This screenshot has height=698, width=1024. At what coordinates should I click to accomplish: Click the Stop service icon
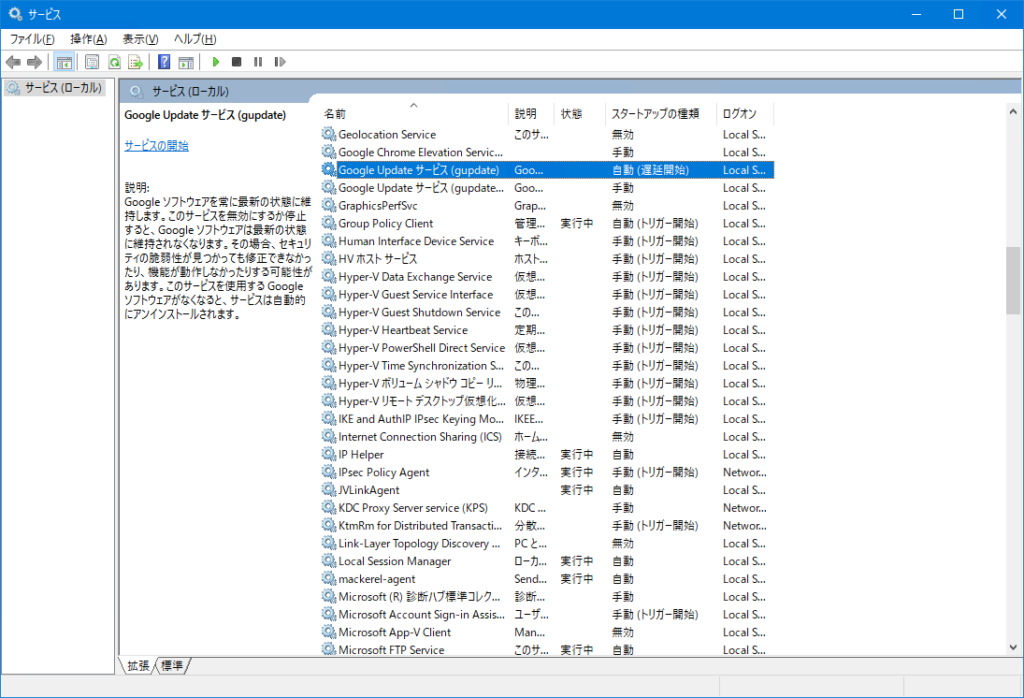[239, 61]
